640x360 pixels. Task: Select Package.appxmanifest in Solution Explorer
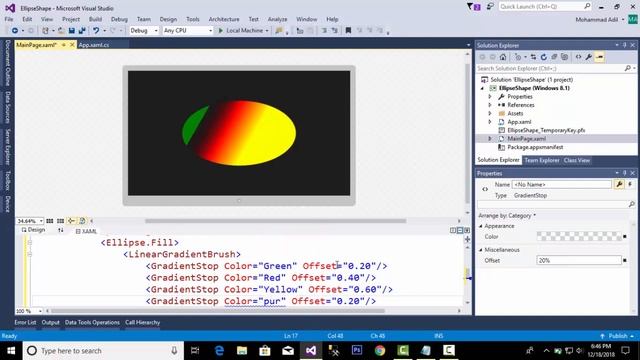point(535,147)
